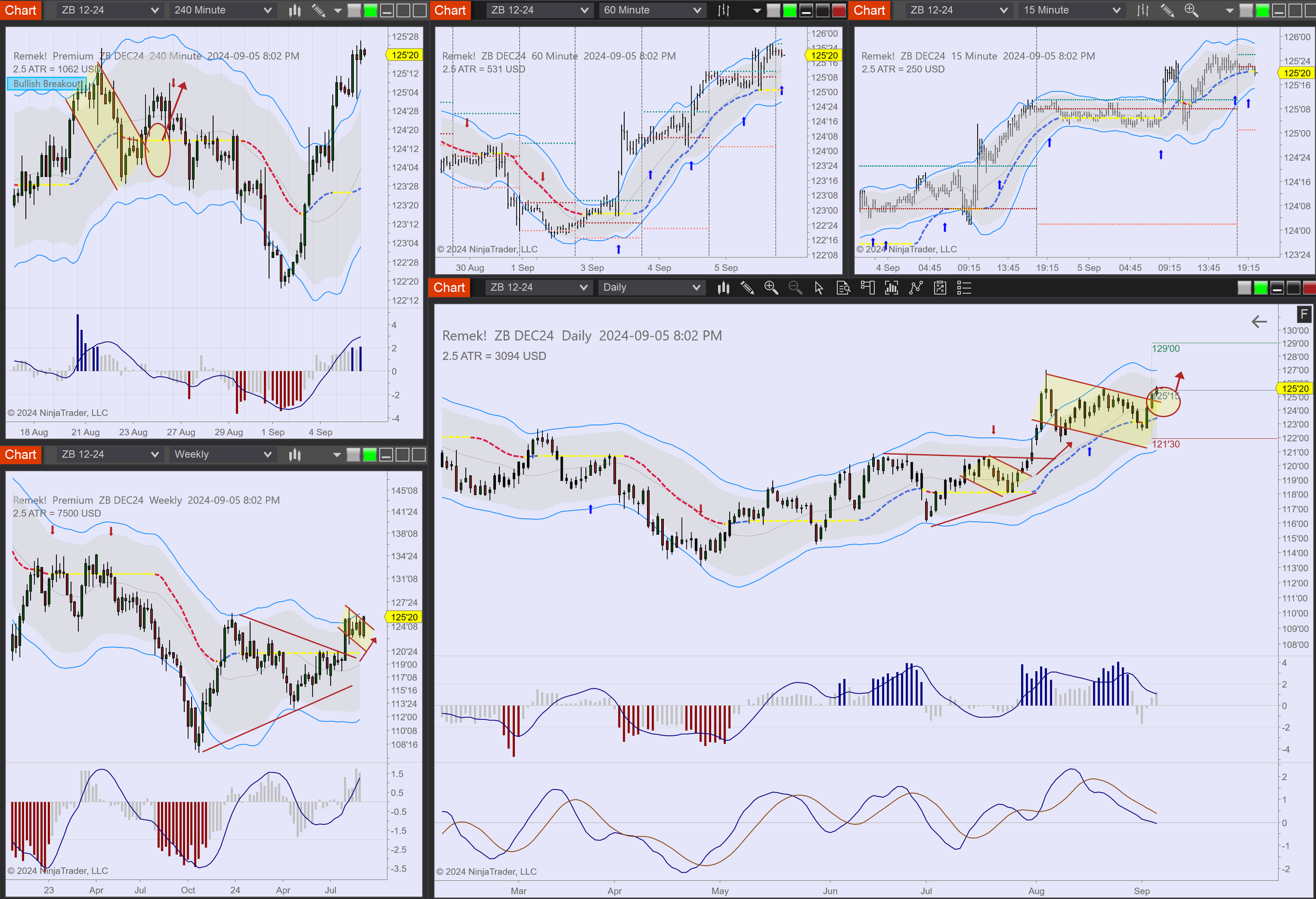The height and width of the screenshot is (899, 1316).
Task: Toggle the green status square on the Weekly chart toolbar
Action: [369, 454]
